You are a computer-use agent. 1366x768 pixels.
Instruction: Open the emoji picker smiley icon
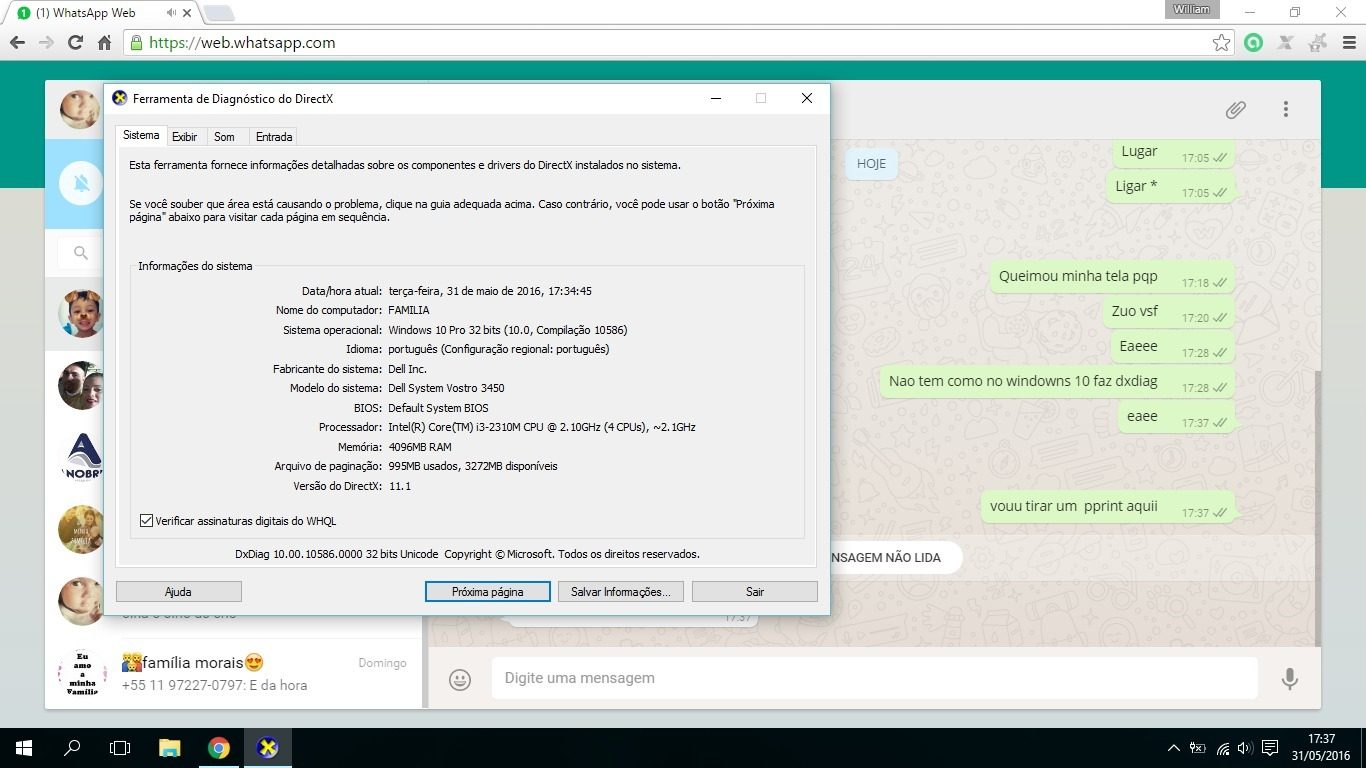pos(460,679)
